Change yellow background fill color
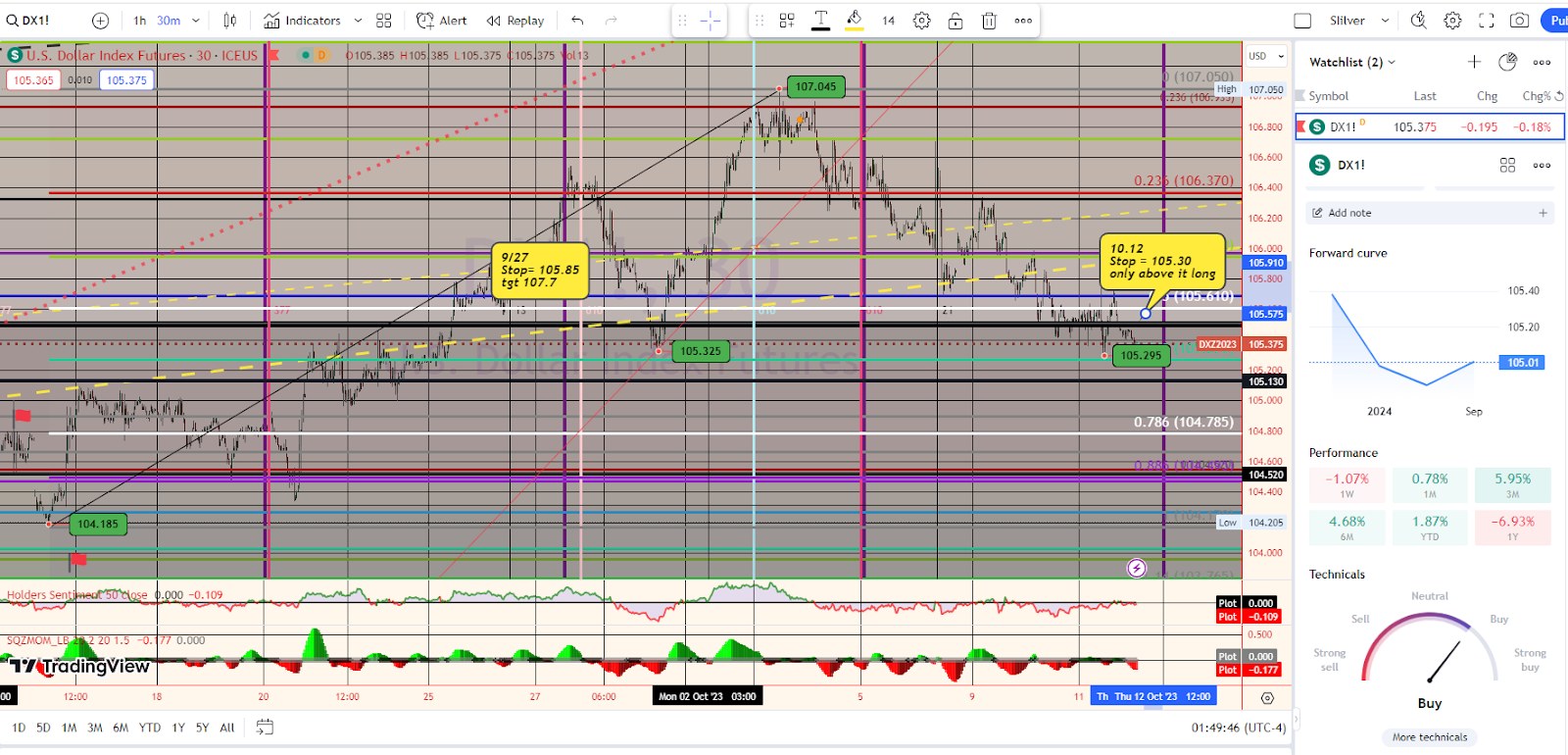1568x755 pixels. click(x=855, y=21)
